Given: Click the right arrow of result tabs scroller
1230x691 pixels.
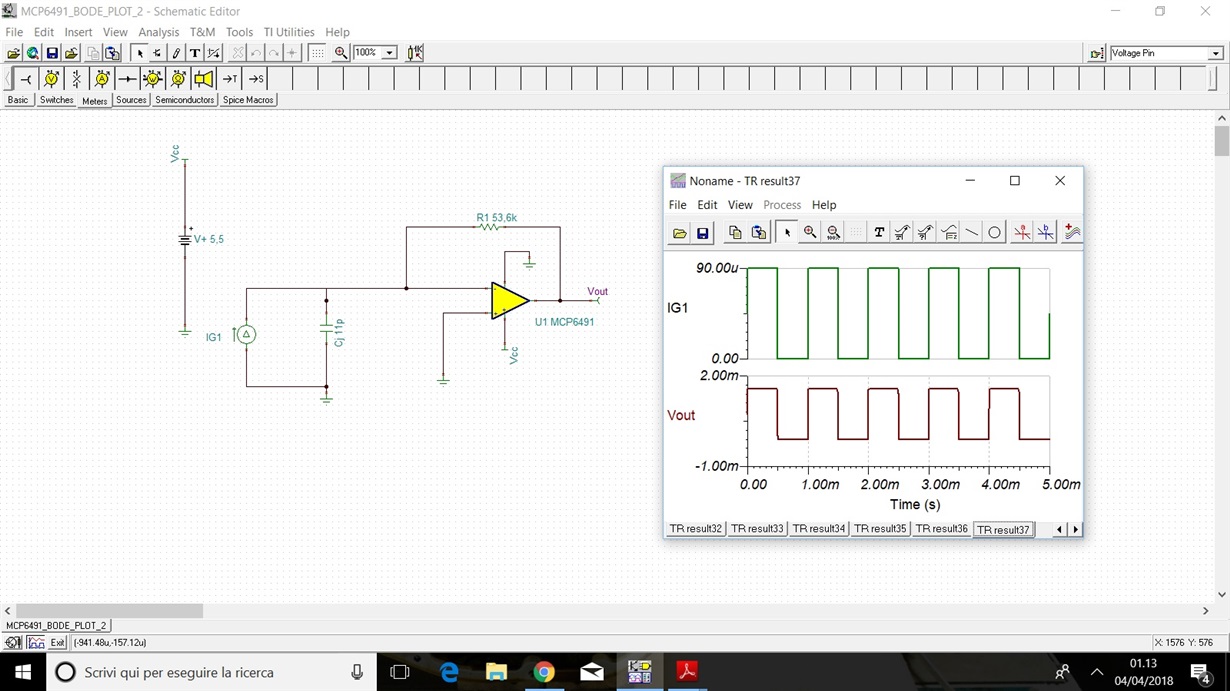Looking at the screenshot, I should (1076, 529).
